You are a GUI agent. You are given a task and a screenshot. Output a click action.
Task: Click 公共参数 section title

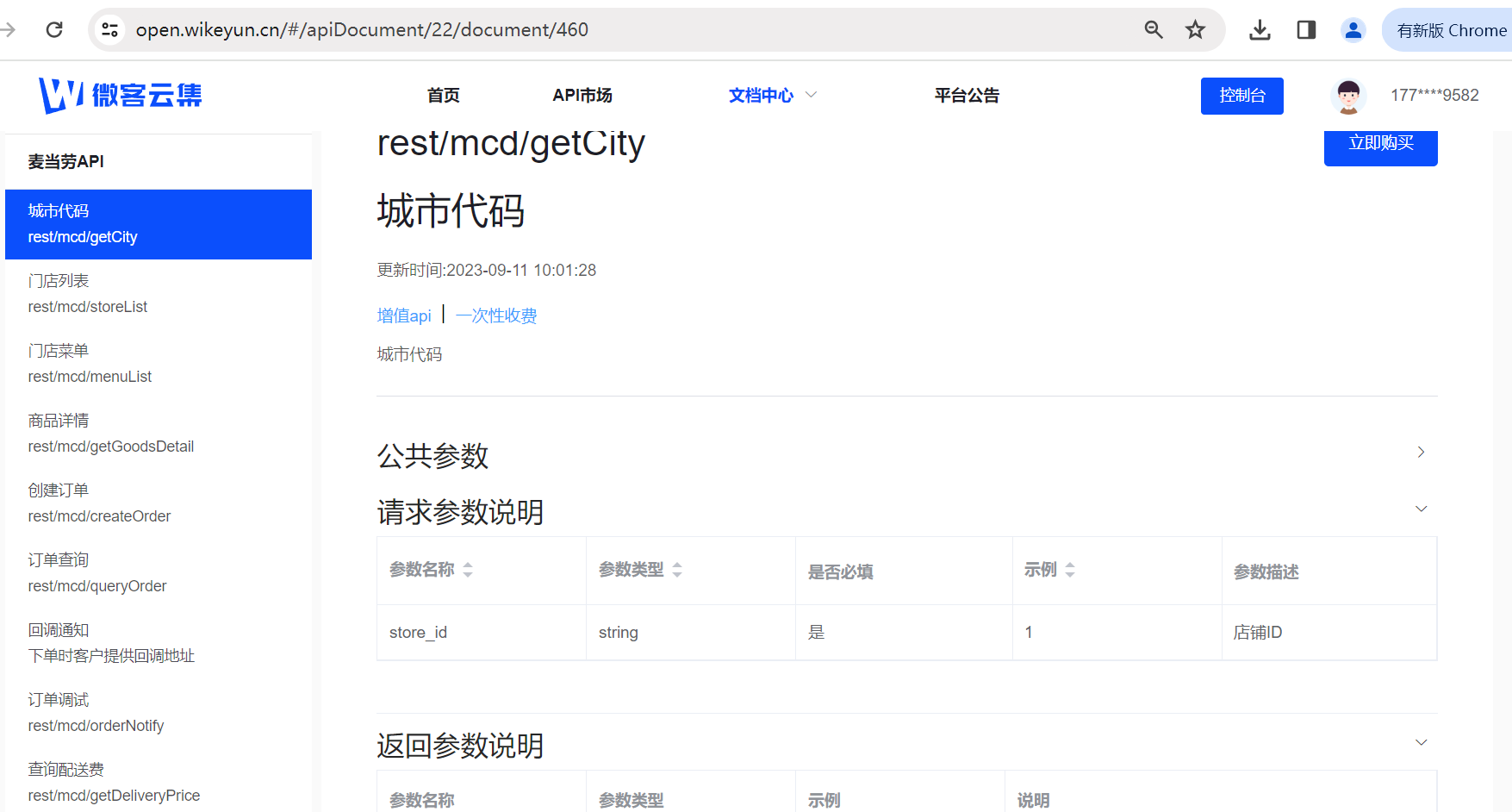point(432,455)
